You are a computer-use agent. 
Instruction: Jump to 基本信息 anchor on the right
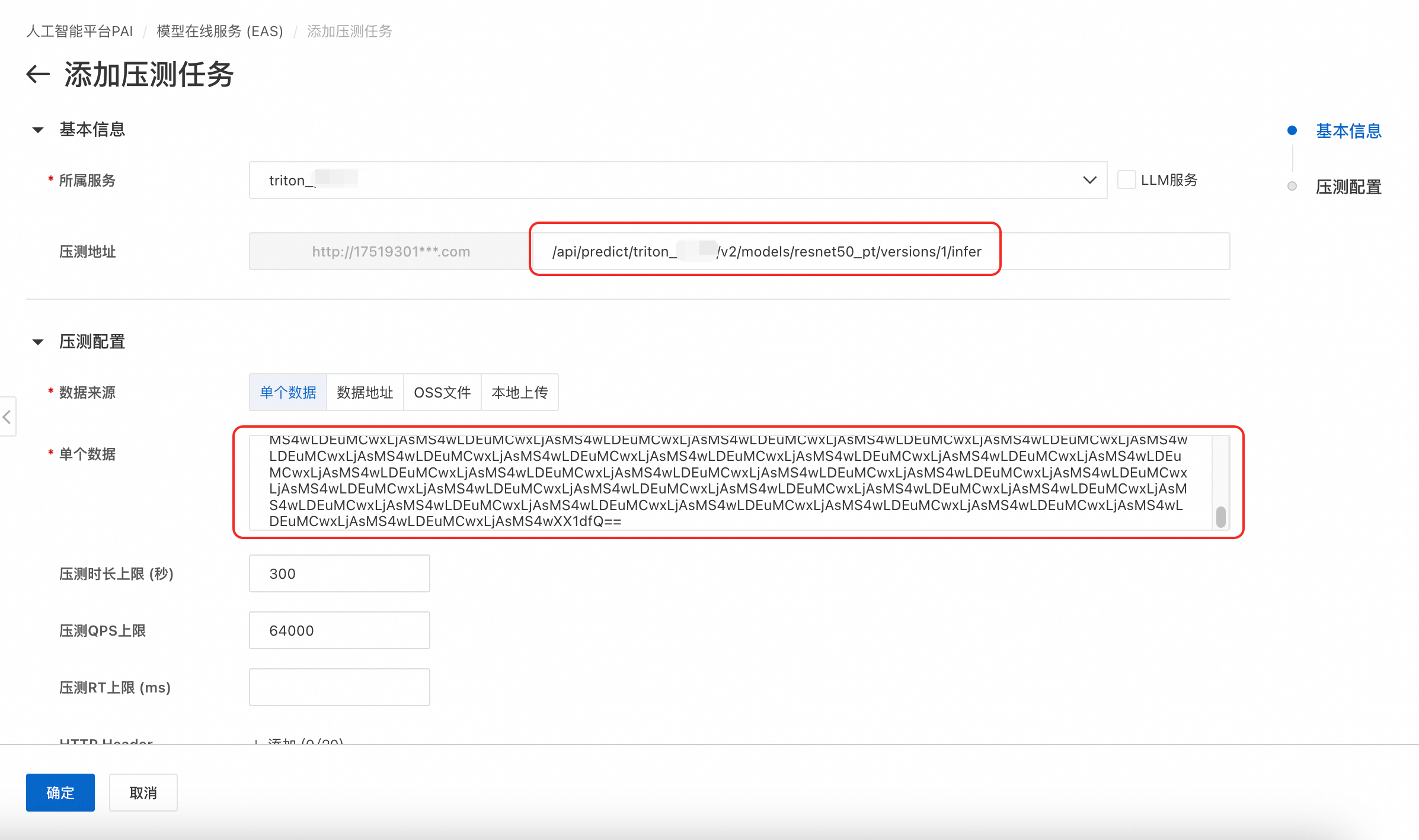pos(1348,131)
